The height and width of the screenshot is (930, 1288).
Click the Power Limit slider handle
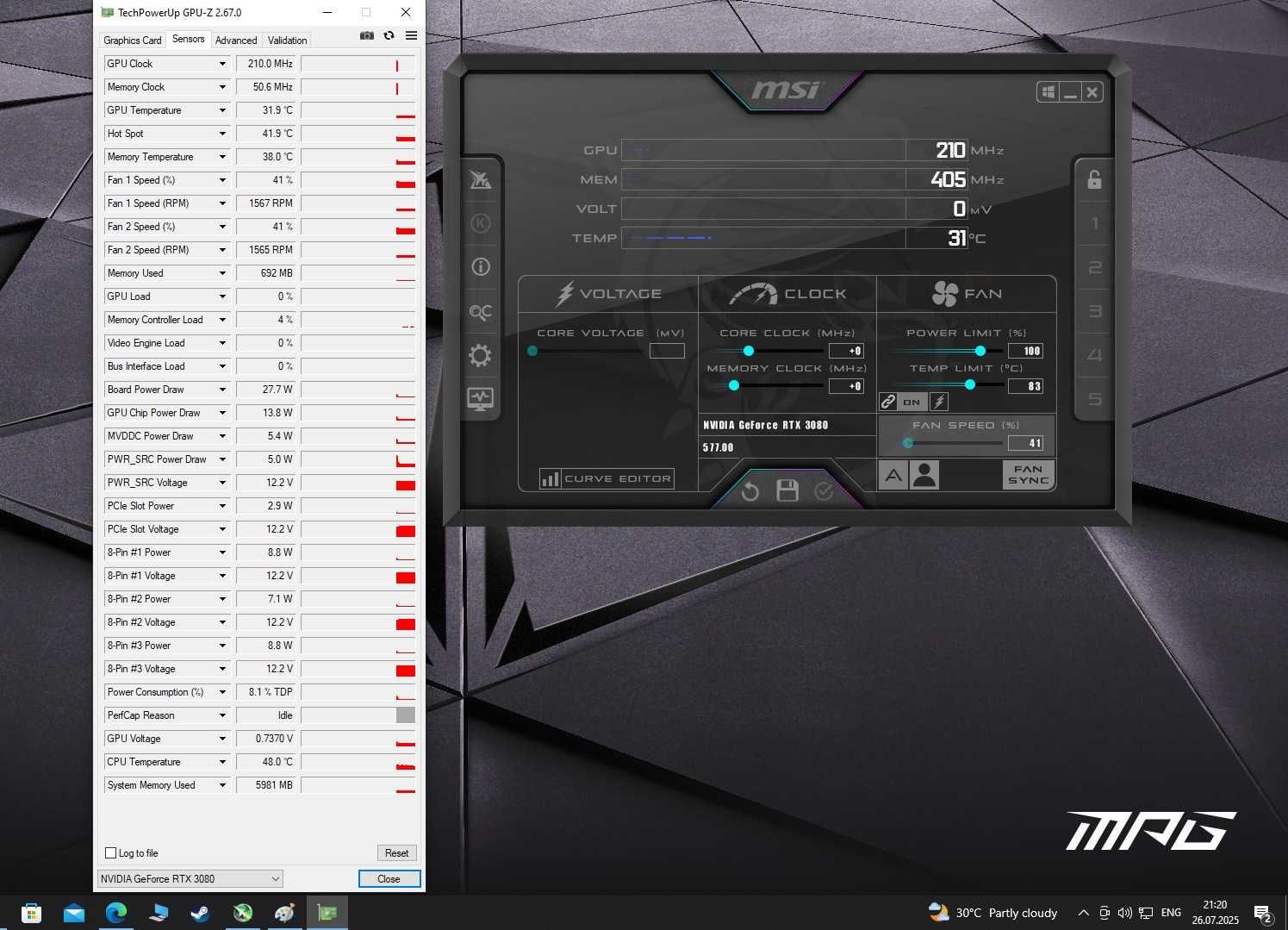[x=980, y=351]
